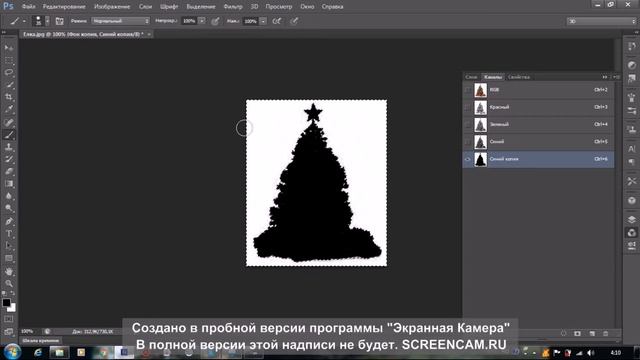
Task: Click the RGB channel thumbnail
Action: point(480,90)
